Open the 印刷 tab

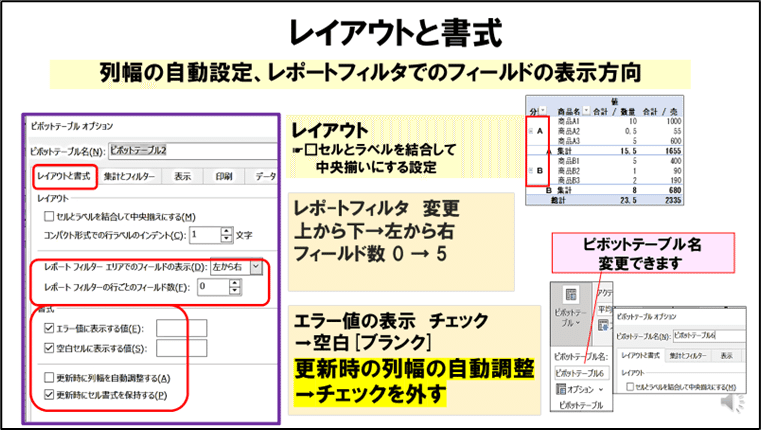point(224,177)
